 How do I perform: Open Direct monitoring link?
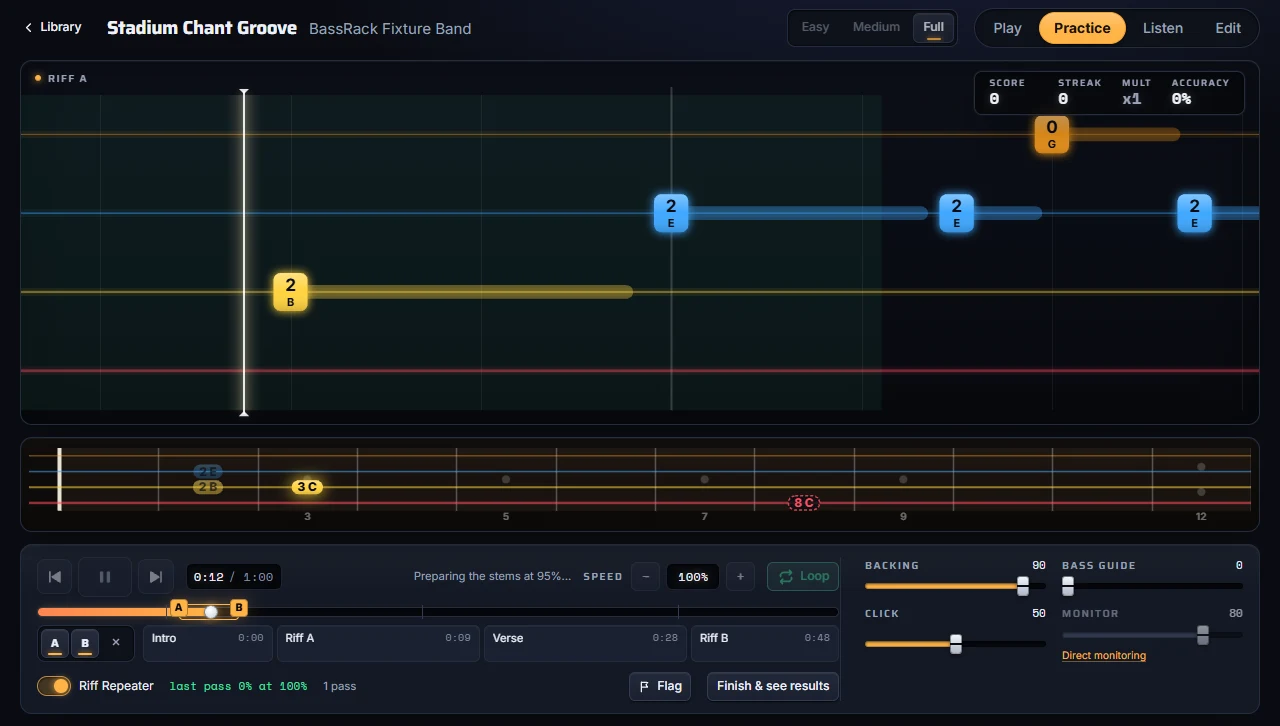[x=1104, y=656]
